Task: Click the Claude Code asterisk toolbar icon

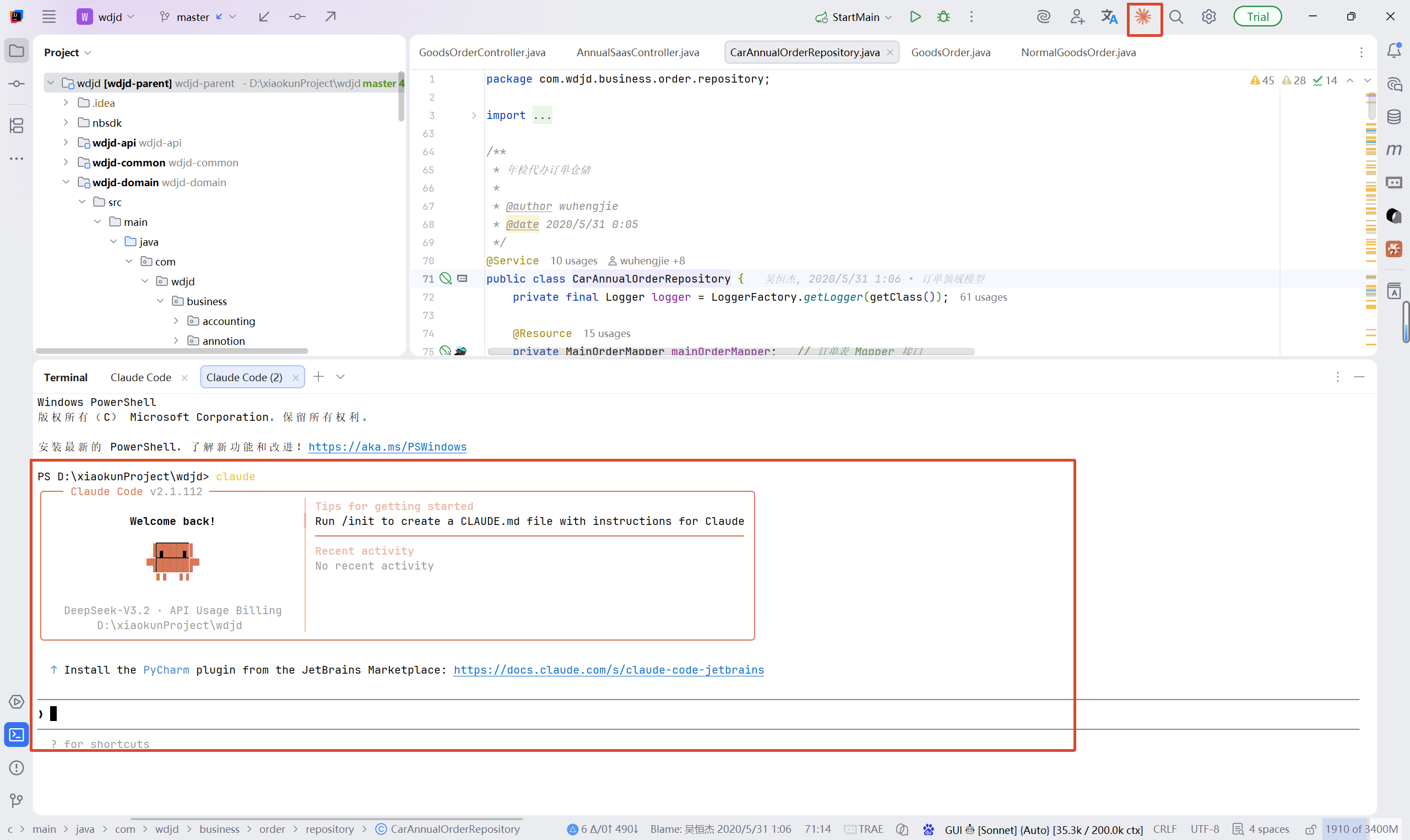Action: click(x=1143, y=17)
